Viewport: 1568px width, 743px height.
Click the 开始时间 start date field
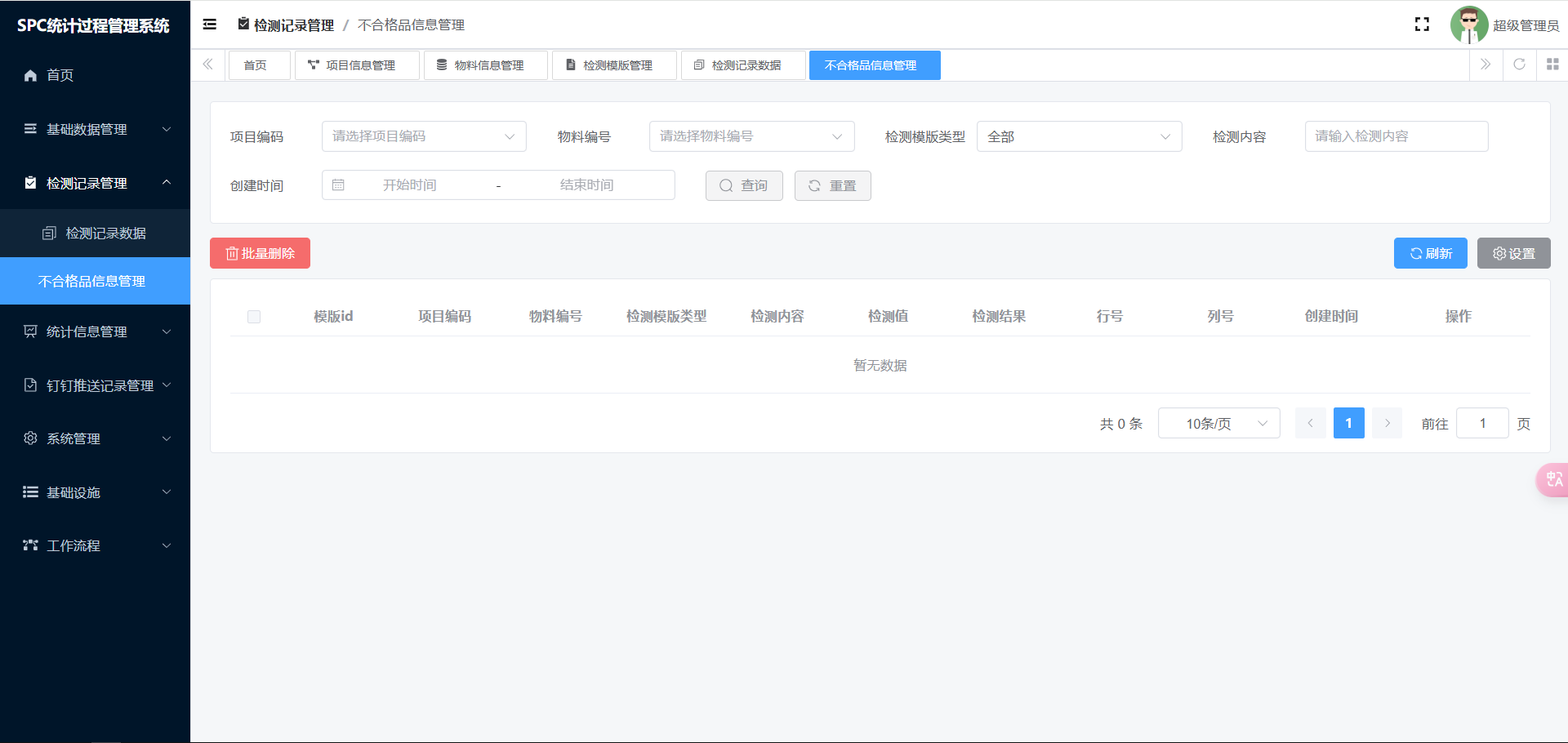click(x=409, y=185)
